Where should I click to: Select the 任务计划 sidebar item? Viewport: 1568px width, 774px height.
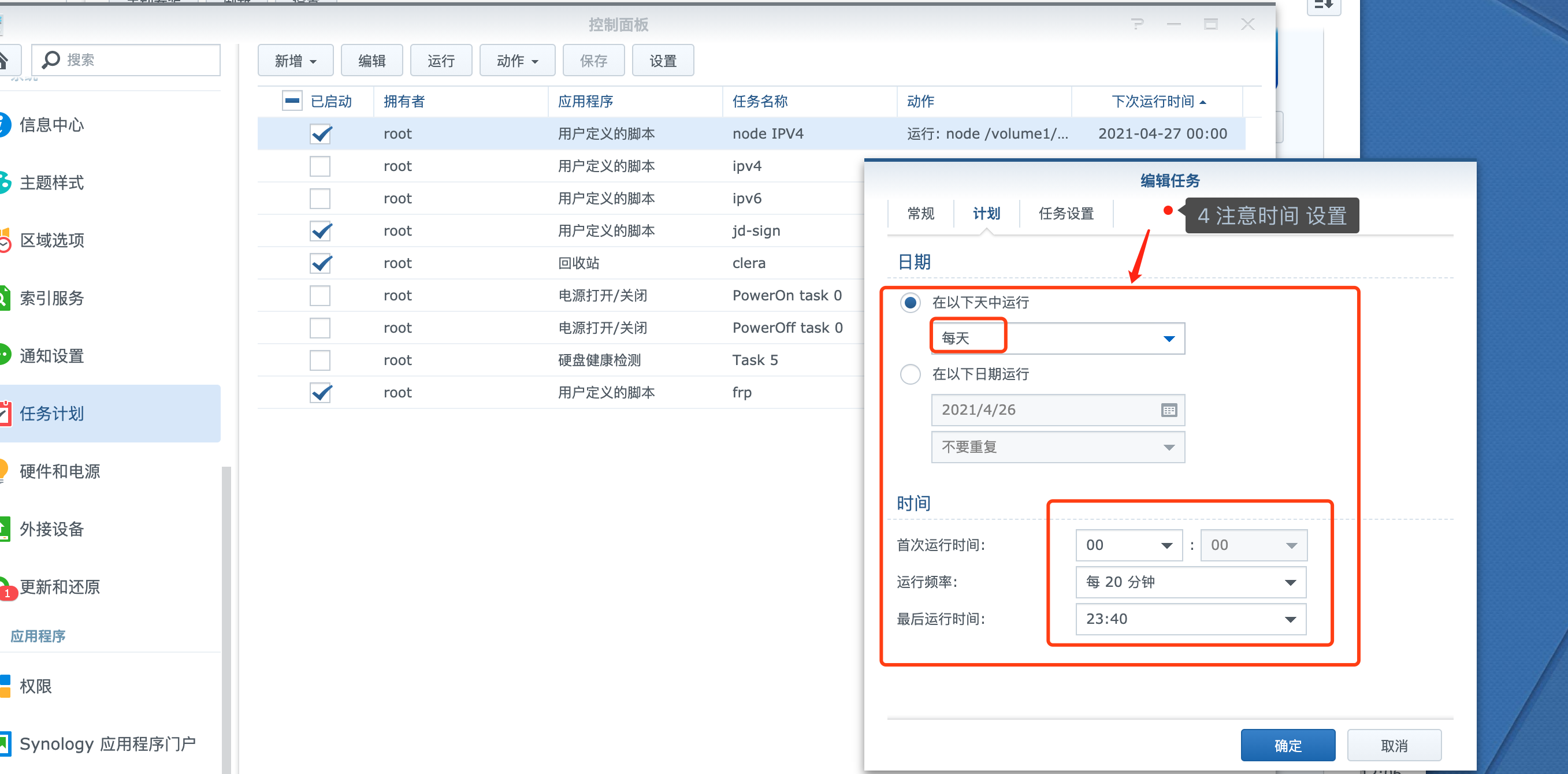tap(110, 414)
